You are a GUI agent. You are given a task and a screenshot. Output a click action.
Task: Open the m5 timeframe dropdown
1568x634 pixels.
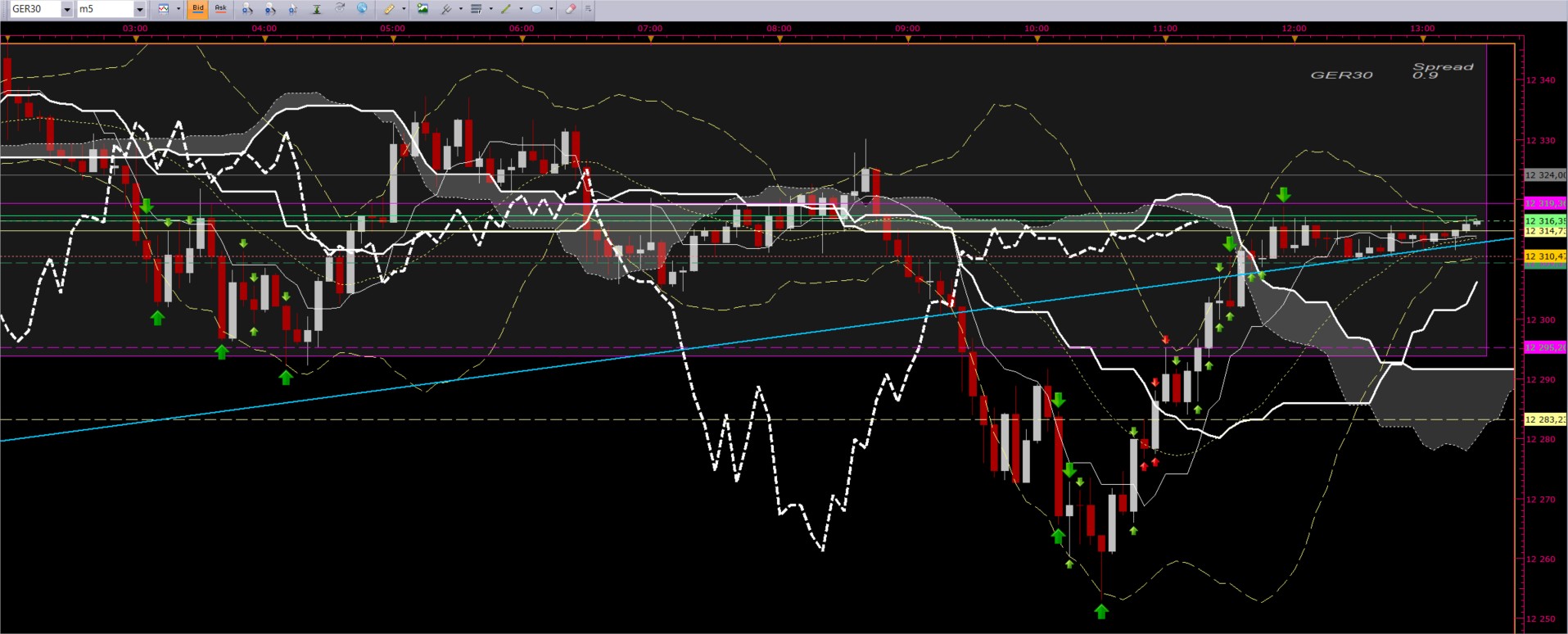point(139,9)
